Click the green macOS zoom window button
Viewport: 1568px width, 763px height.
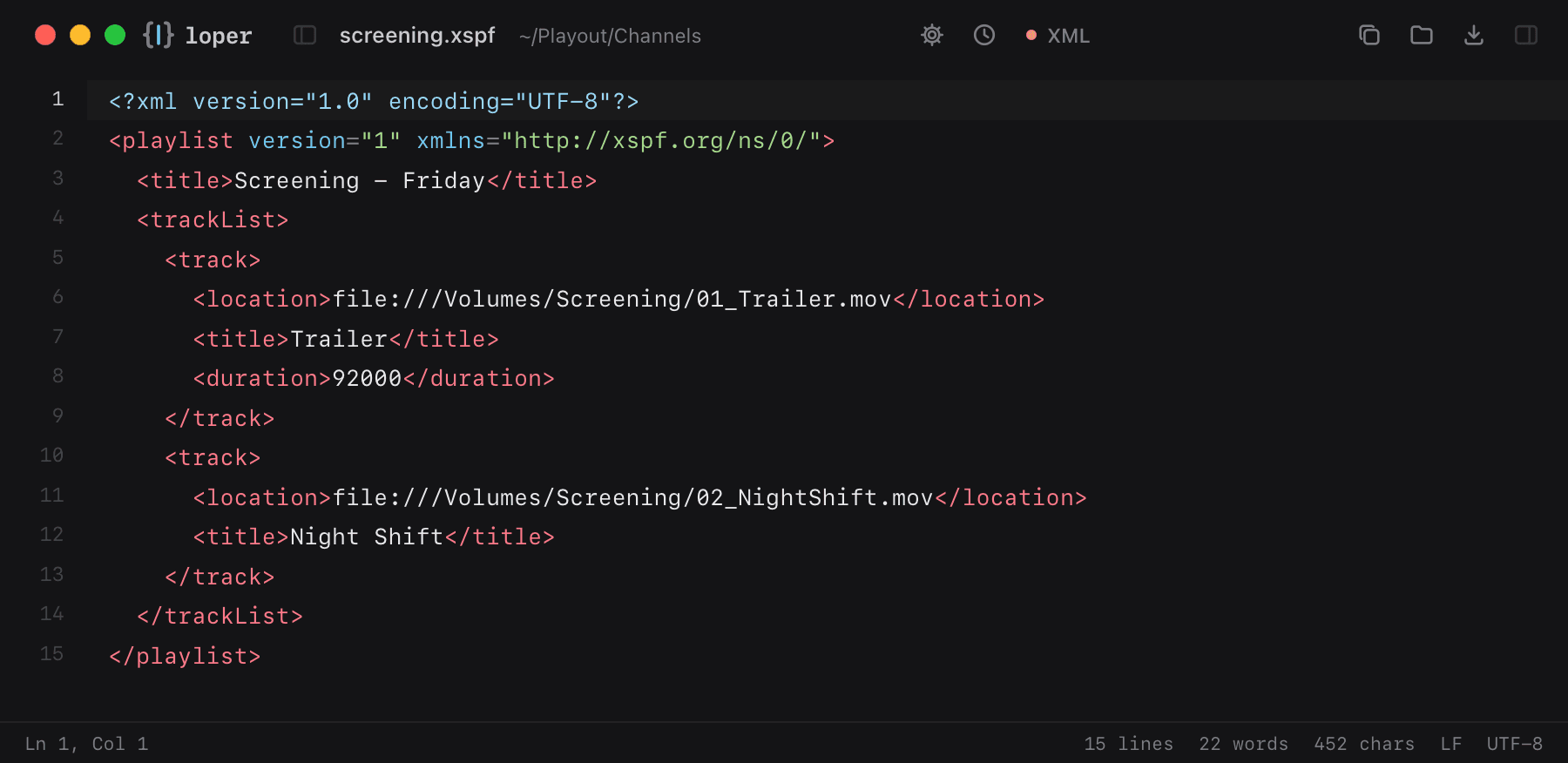pyautogui.click(x=115, y=35)
